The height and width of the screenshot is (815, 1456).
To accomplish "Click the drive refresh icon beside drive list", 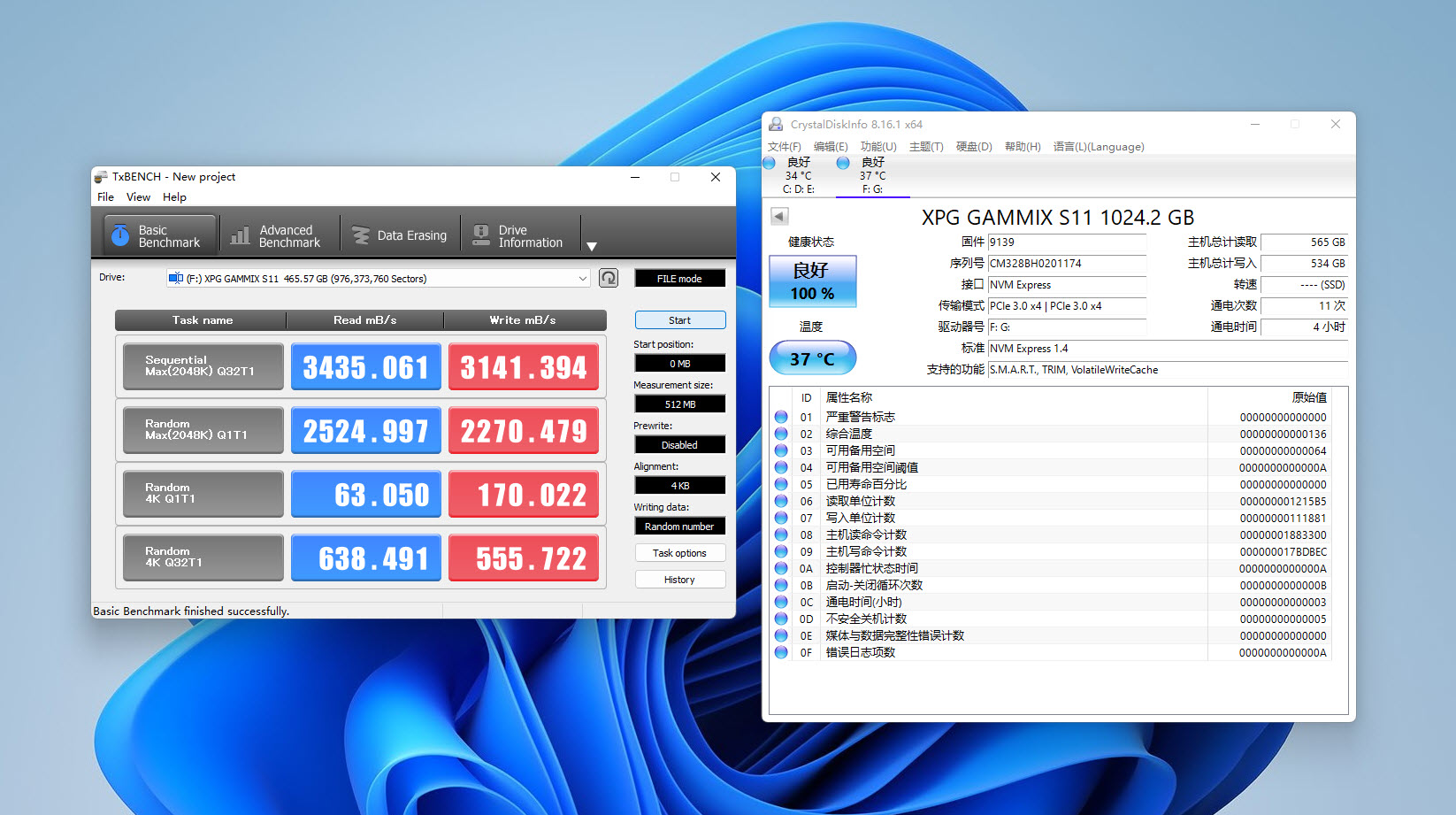I will click(x=608, y=277).
